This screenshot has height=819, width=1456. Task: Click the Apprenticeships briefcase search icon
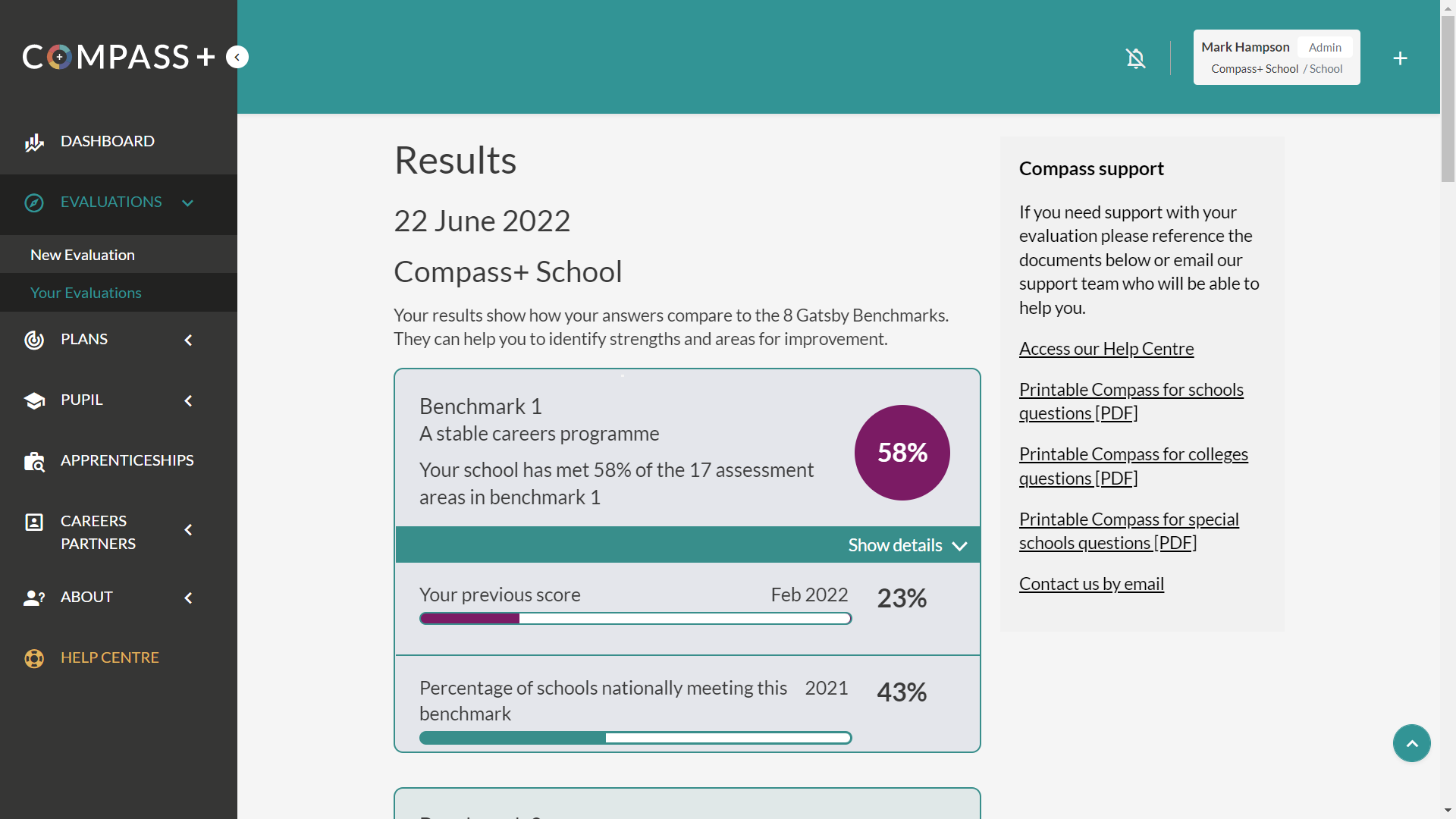coord(34,461)
